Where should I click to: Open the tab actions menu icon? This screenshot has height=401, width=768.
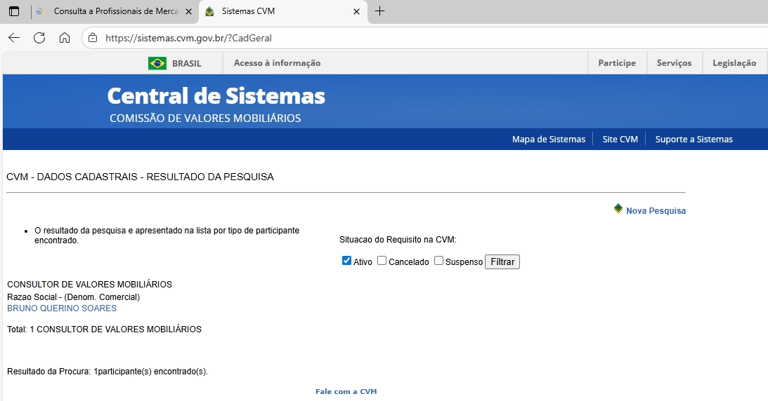14,11
